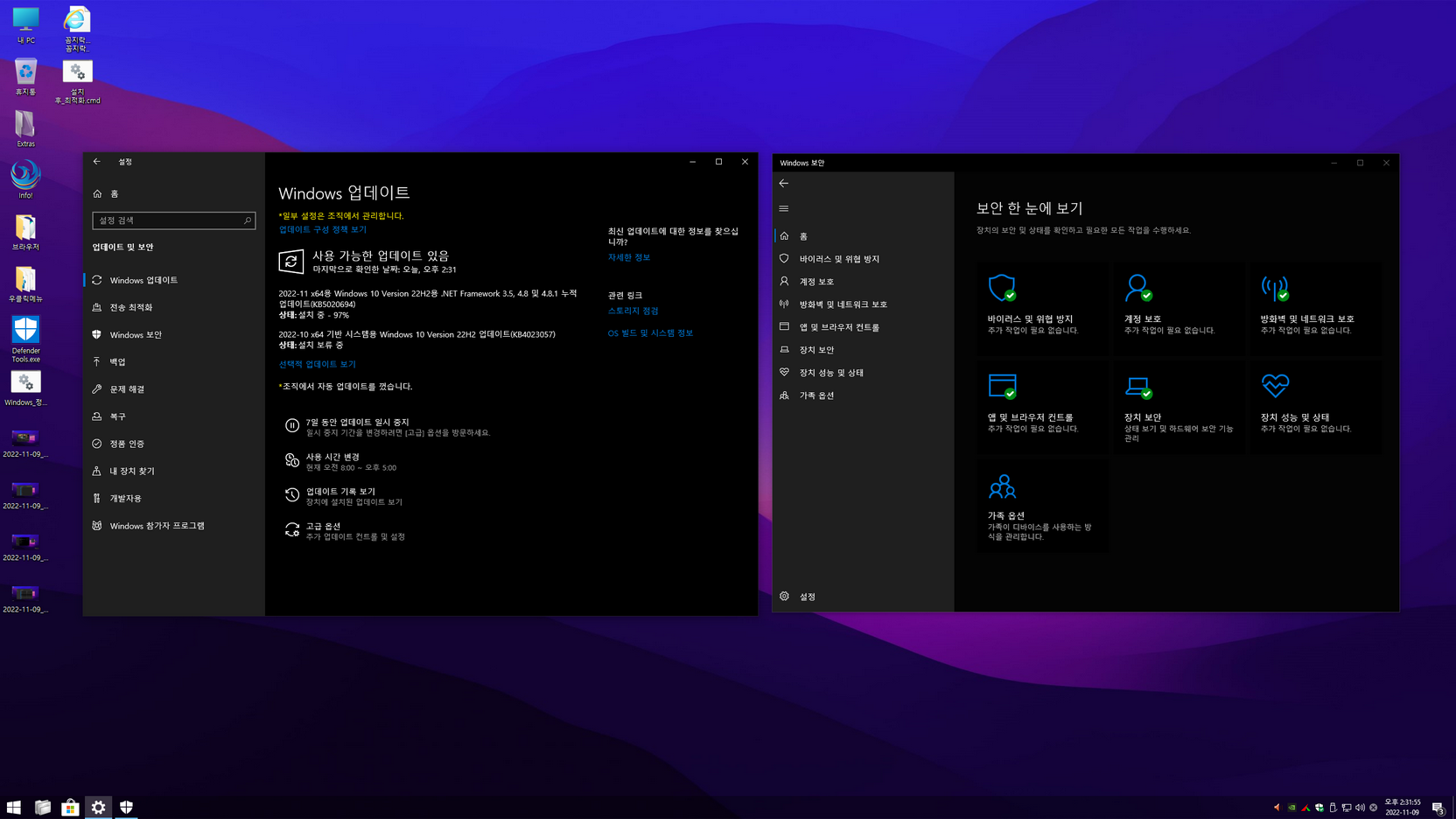Select 계정 보호 in Windows 보안 sidebar
This screenshot has height=819, width=1456.
[864, 282]
